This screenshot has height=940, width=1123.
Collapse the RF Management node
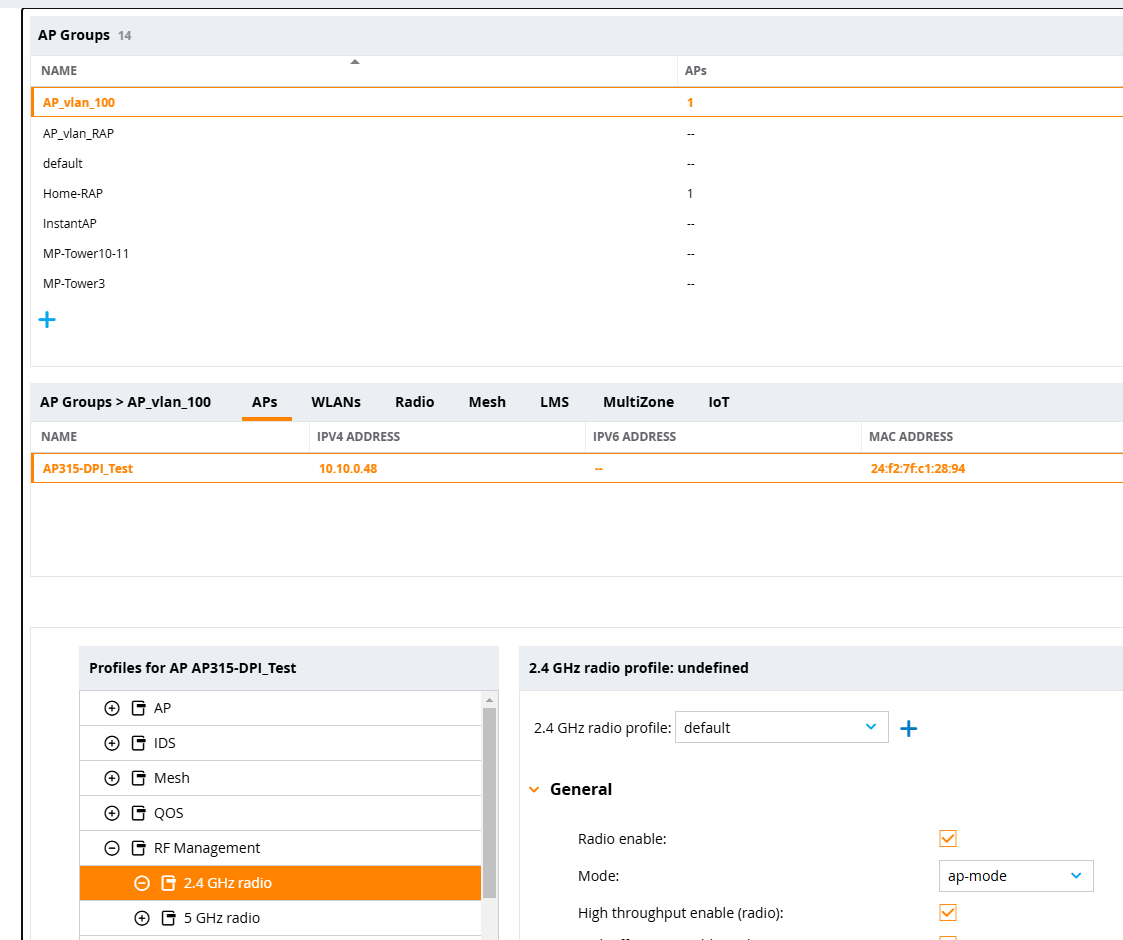pyautogui.click(x=112, y=848)
